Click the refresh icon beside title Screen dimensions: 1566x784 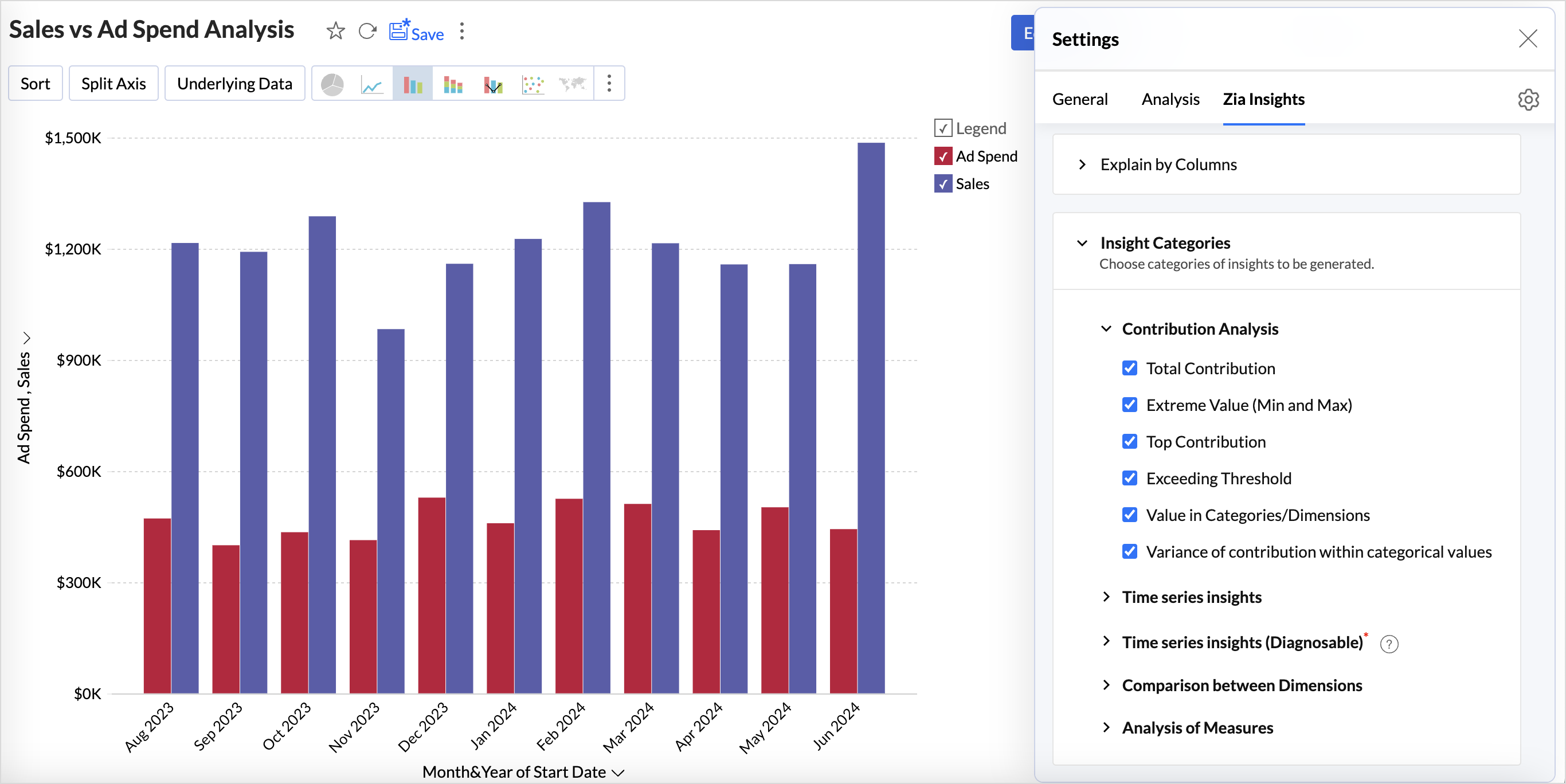367,31
